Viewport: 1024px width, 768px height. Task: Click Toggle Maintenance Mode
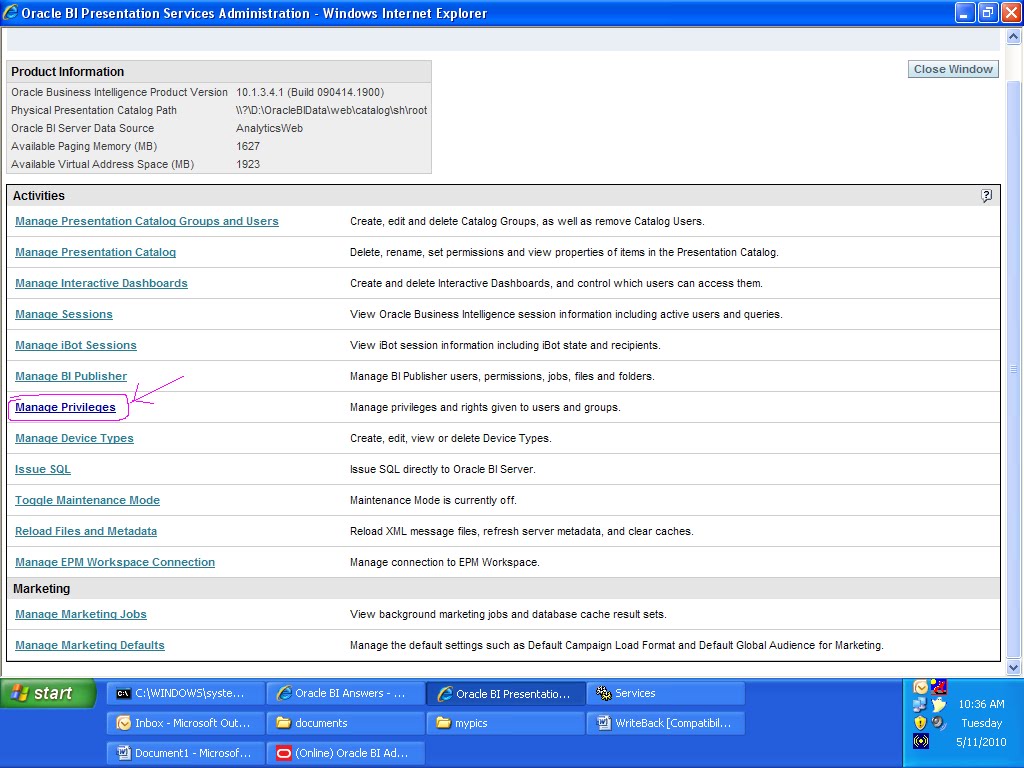(88, 500)
